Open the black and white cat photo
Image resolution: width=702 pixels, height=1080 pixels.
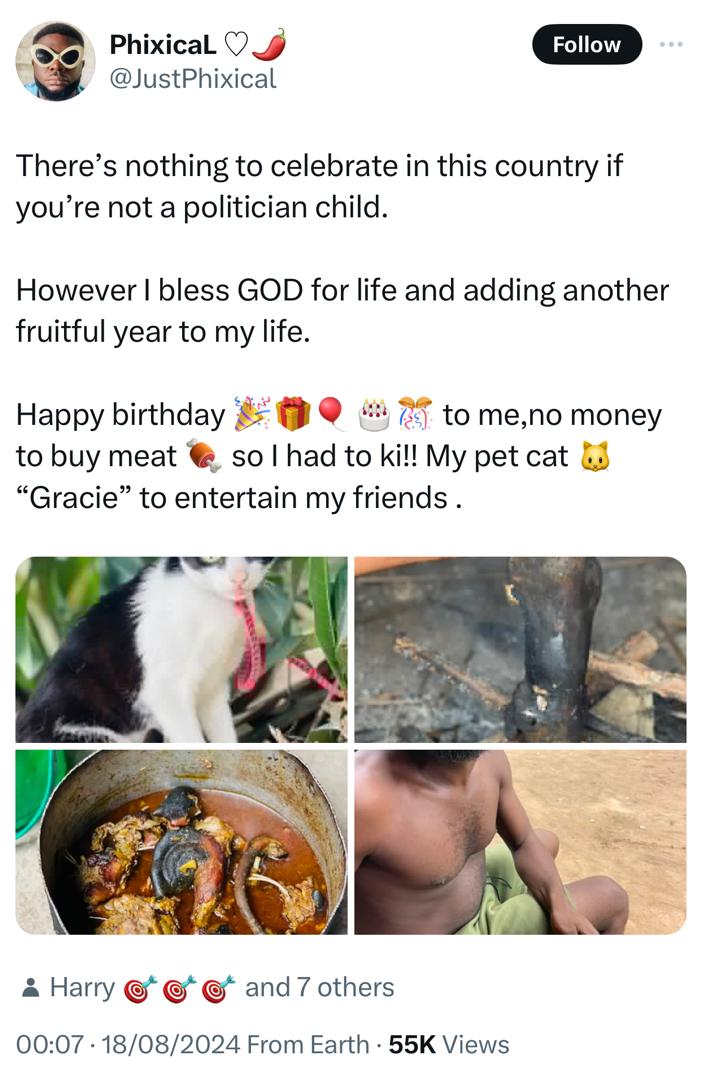click(x=182, y=649)
